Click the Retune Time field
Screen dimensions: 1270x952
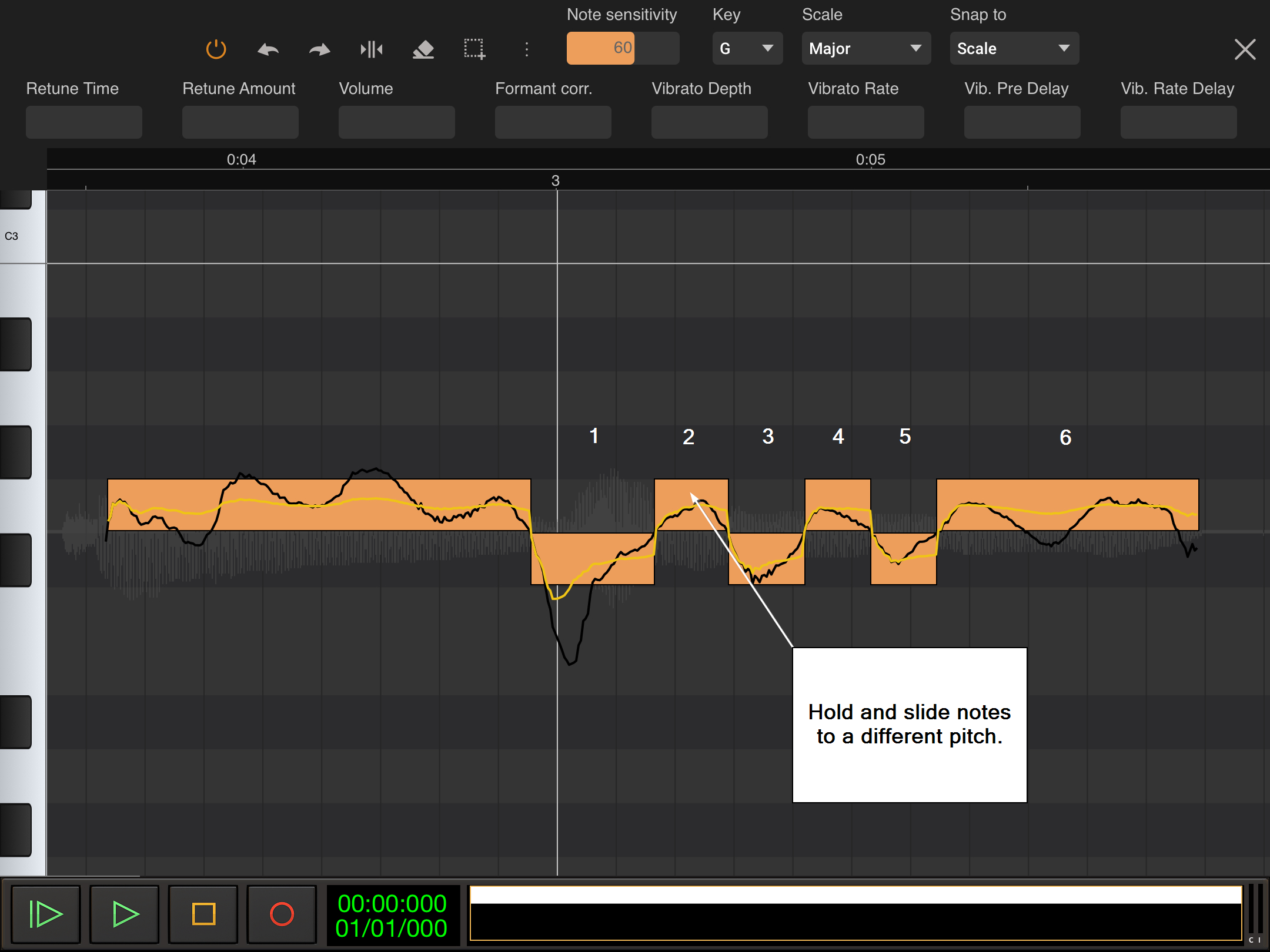tap(83, 122)
